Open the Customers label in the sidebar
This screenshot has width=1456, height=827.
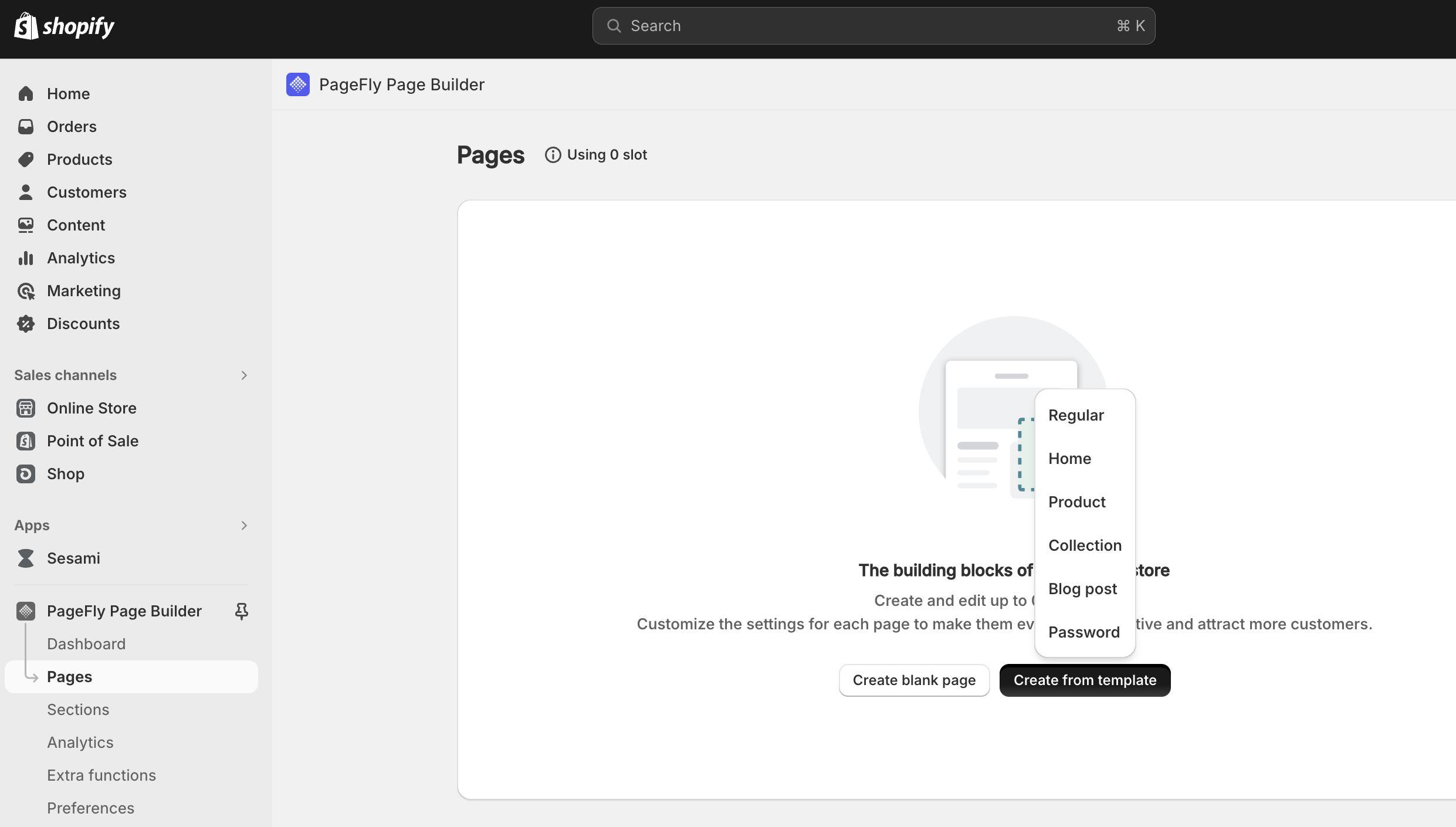(87, 192)
